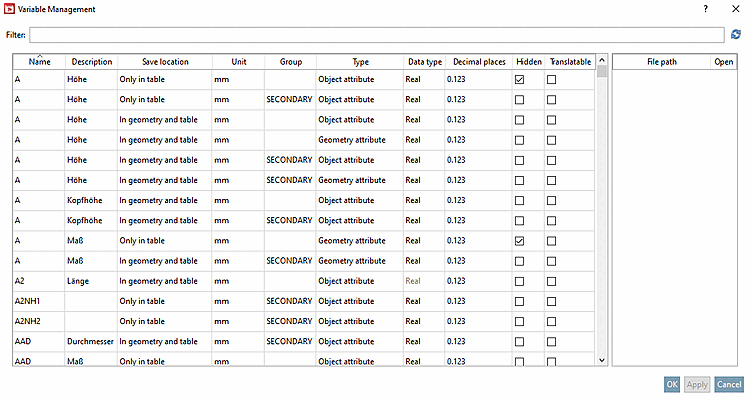Click Object attribute cell in AAD Durchmesser row

[360, 342]
